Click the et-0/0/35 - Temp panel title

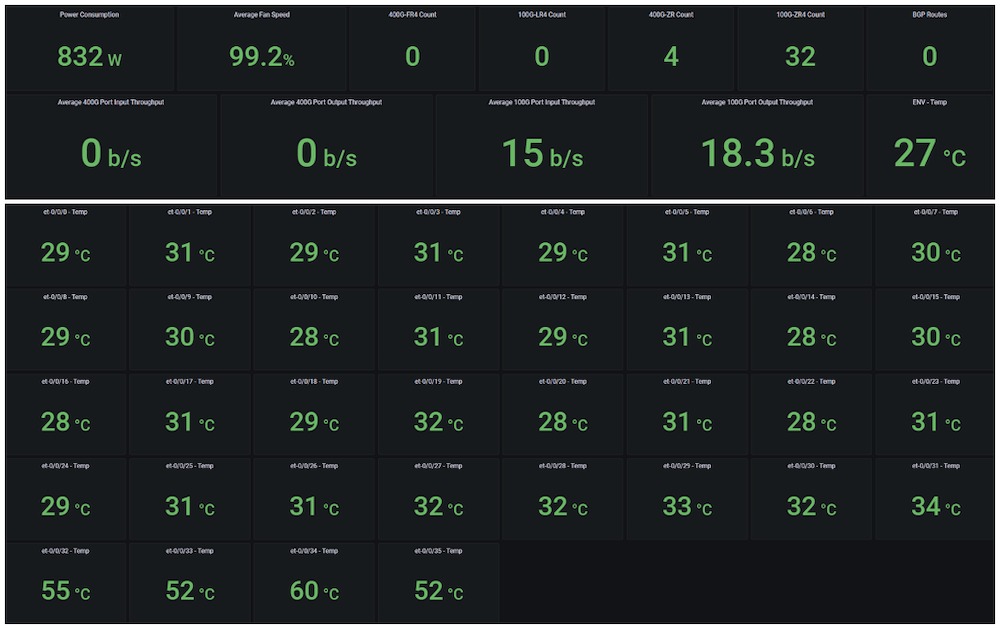pos(439,551)
